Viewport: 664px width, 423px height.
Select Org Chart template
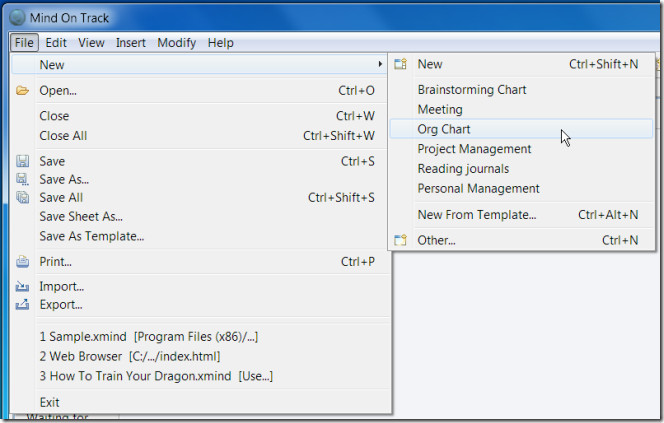pyautogui.click(x=521, y=129)
